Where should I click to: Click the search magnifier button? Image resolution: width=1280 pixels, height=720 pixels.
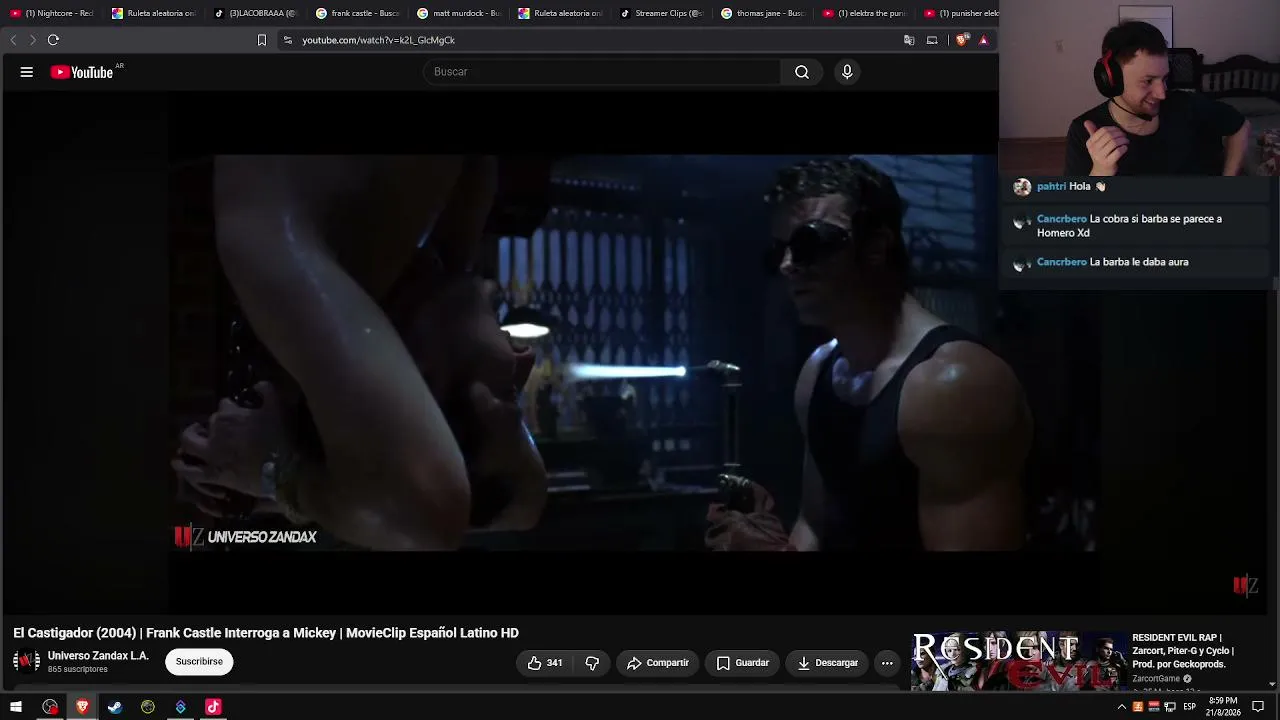coord(802,72)
